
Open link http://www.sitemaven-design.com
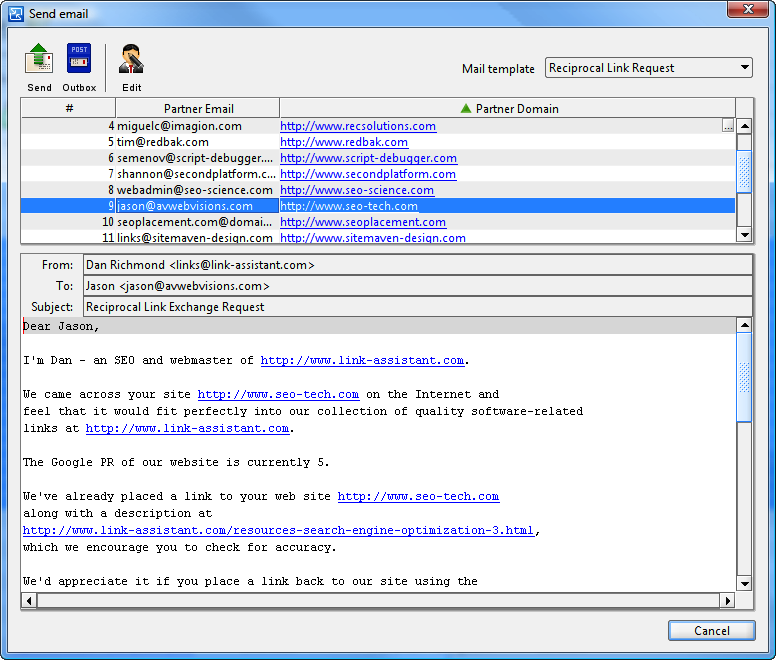click(373, 237)
